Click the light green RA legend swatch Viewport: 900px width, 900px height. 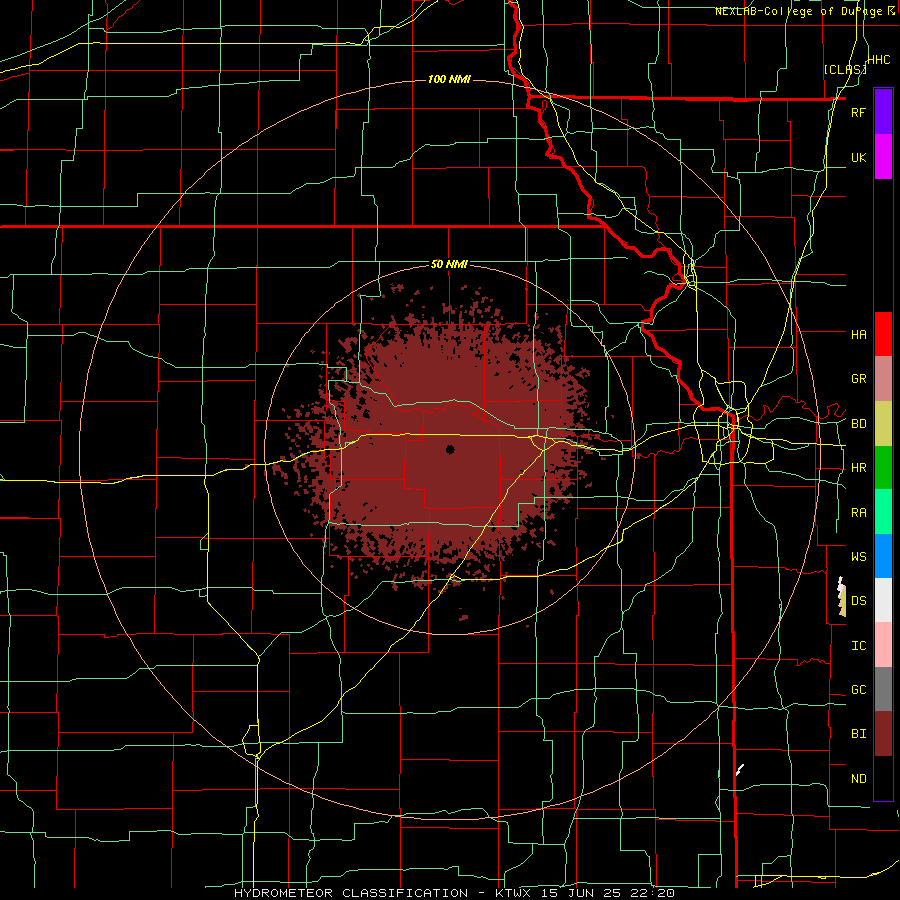(x=883, y=512)
